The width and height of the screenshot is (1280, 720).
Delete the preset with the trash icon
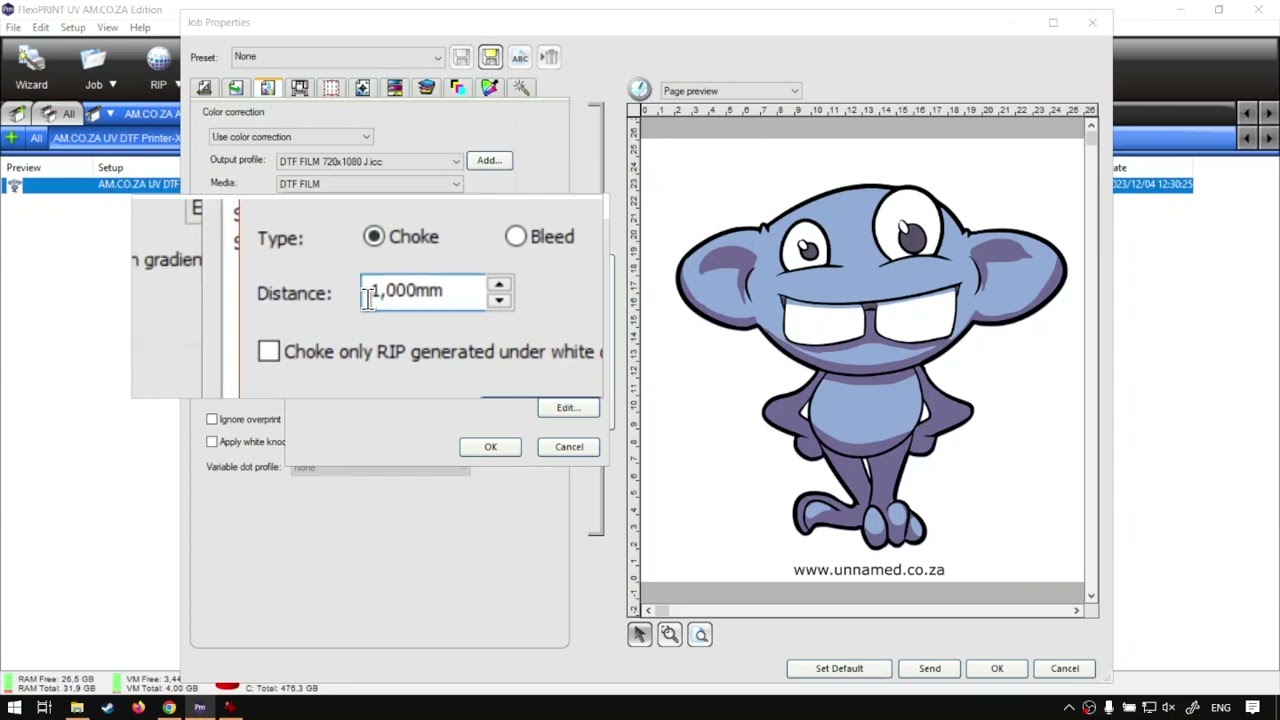[x=549, y=57]
